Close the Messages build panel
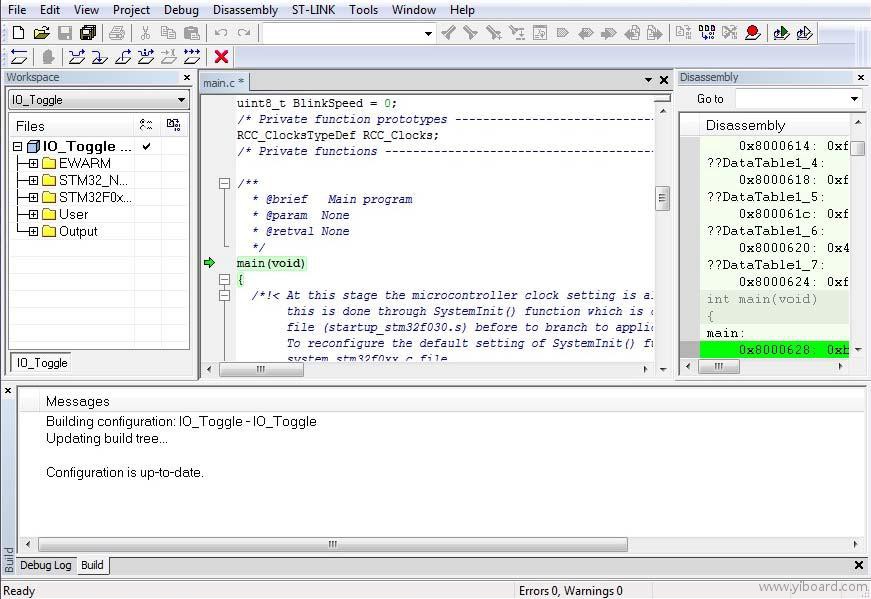 tap(8, 391)
